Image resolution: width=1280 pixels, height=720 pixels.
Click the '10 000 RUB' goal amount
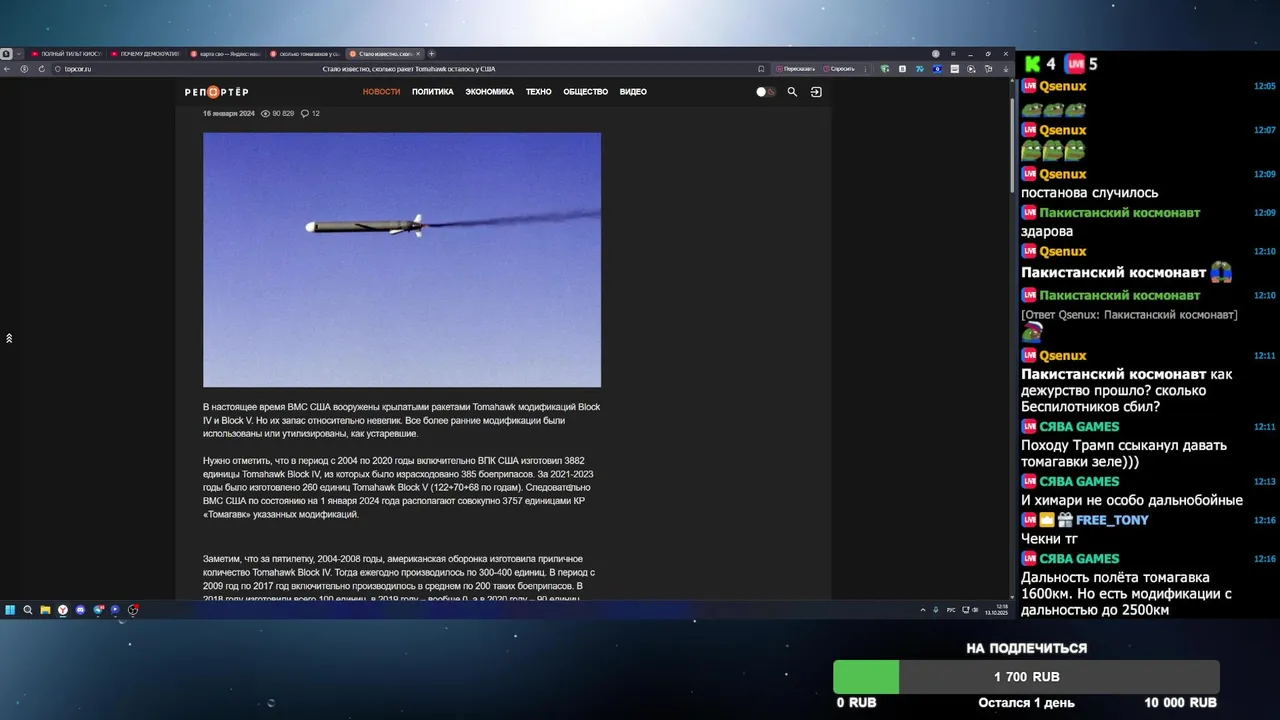pyautogui.click(x=1180, y=703)
